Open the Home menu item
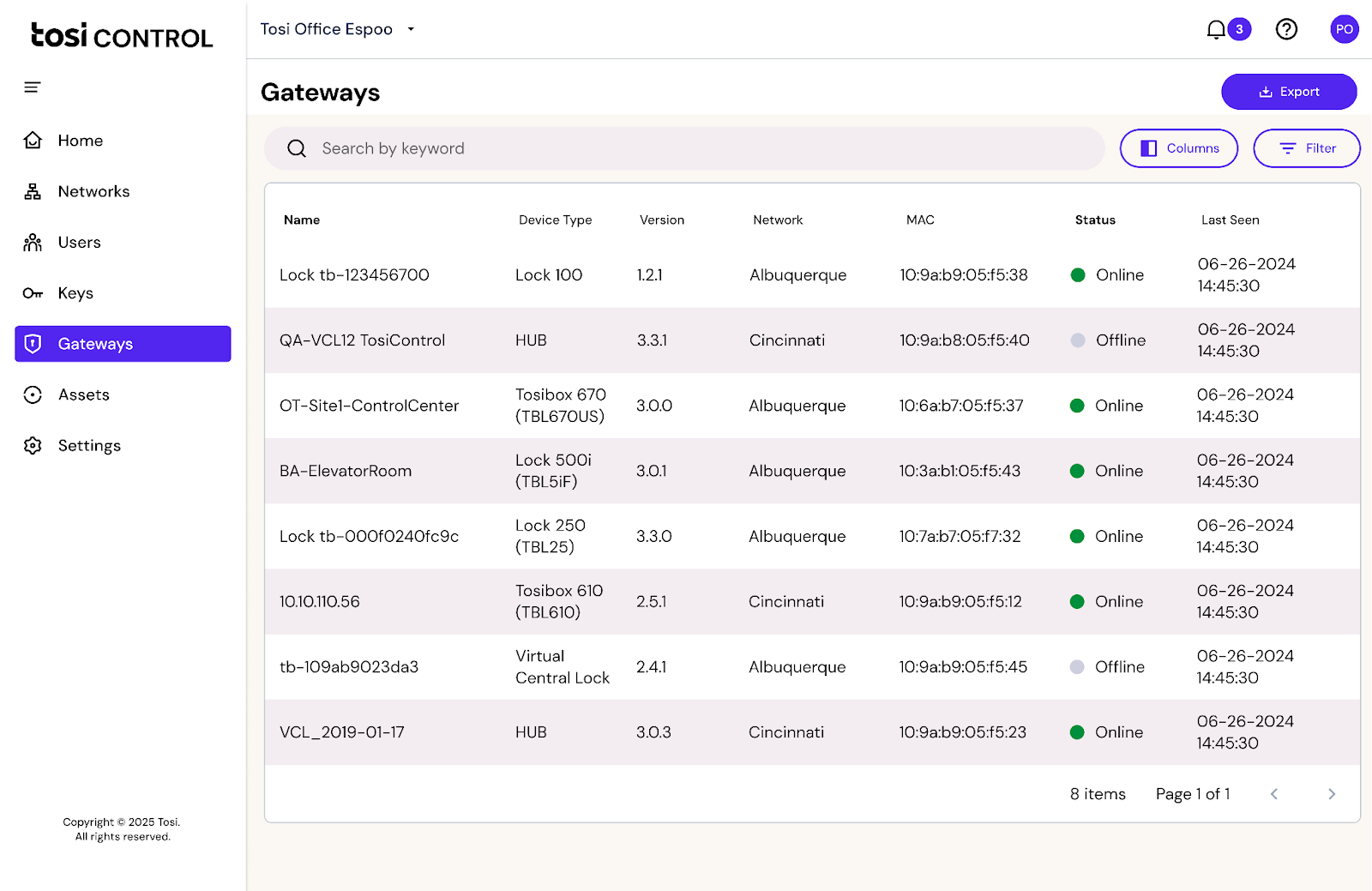Viewport: 1372px width, 891px height. coord(123,141)
